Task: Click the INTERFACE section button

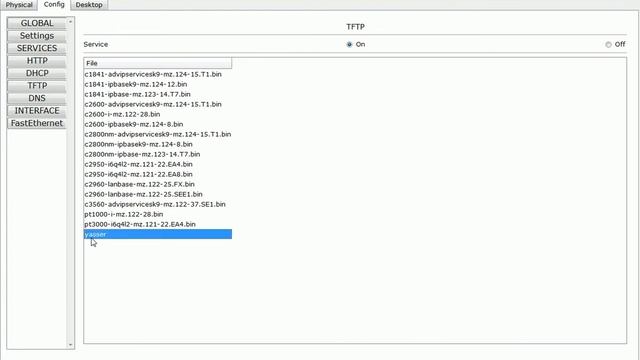Action: tap(37, 111)
